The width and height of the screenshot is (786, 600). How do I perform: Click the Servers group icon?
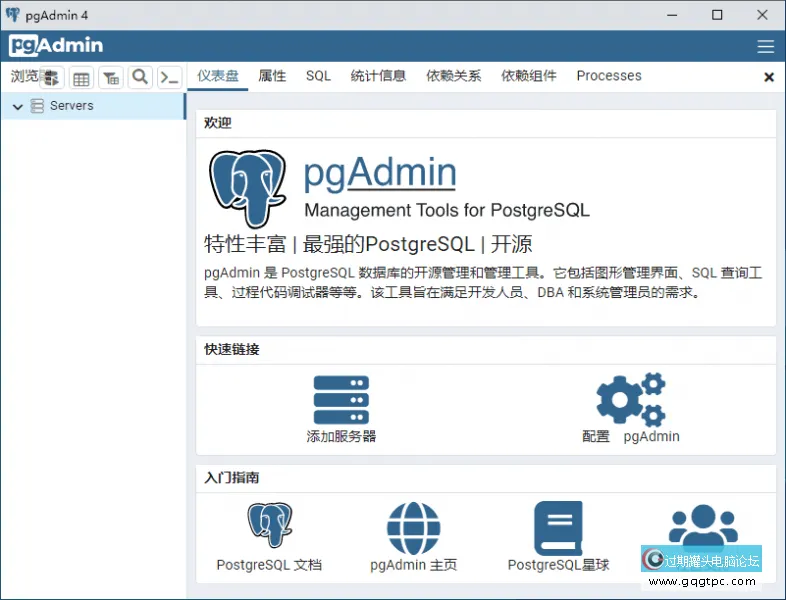coord(37,106)
